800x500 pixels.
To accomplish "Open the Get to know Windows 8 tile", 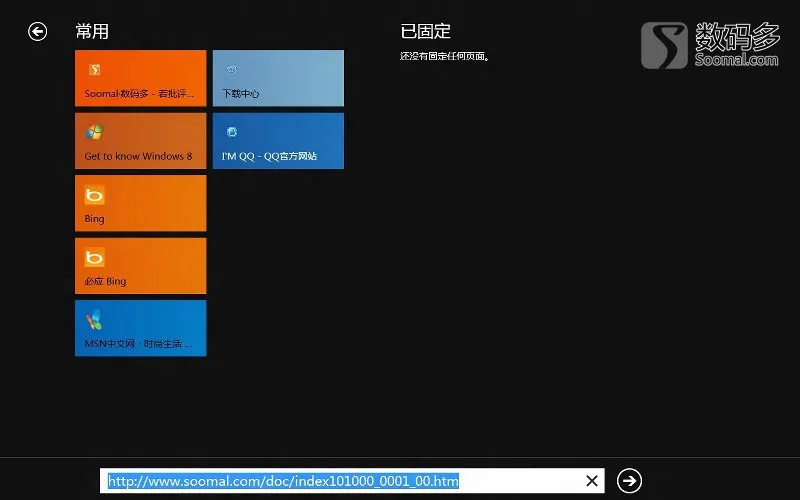I will [x=141, y=141].
